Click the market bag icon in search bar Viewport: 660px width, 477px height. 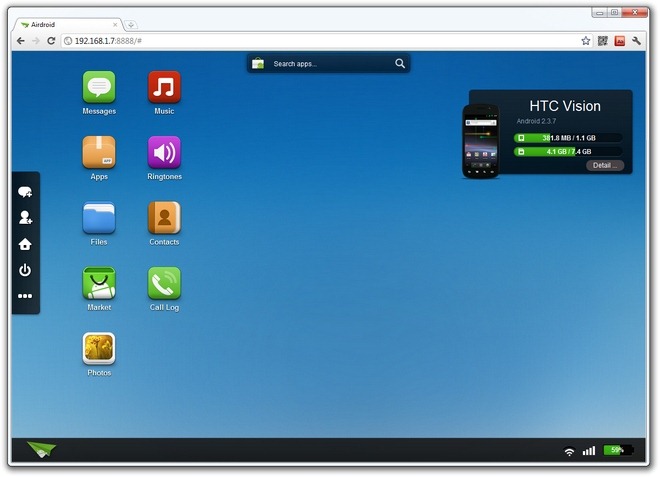(x=258, y=64)
